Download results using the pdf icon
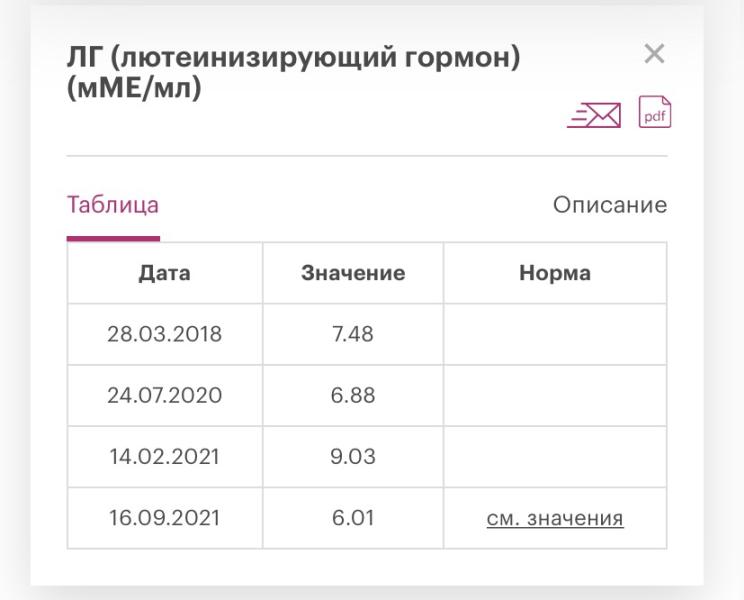The height and width of the screenshot is (600, 744). 655,112
